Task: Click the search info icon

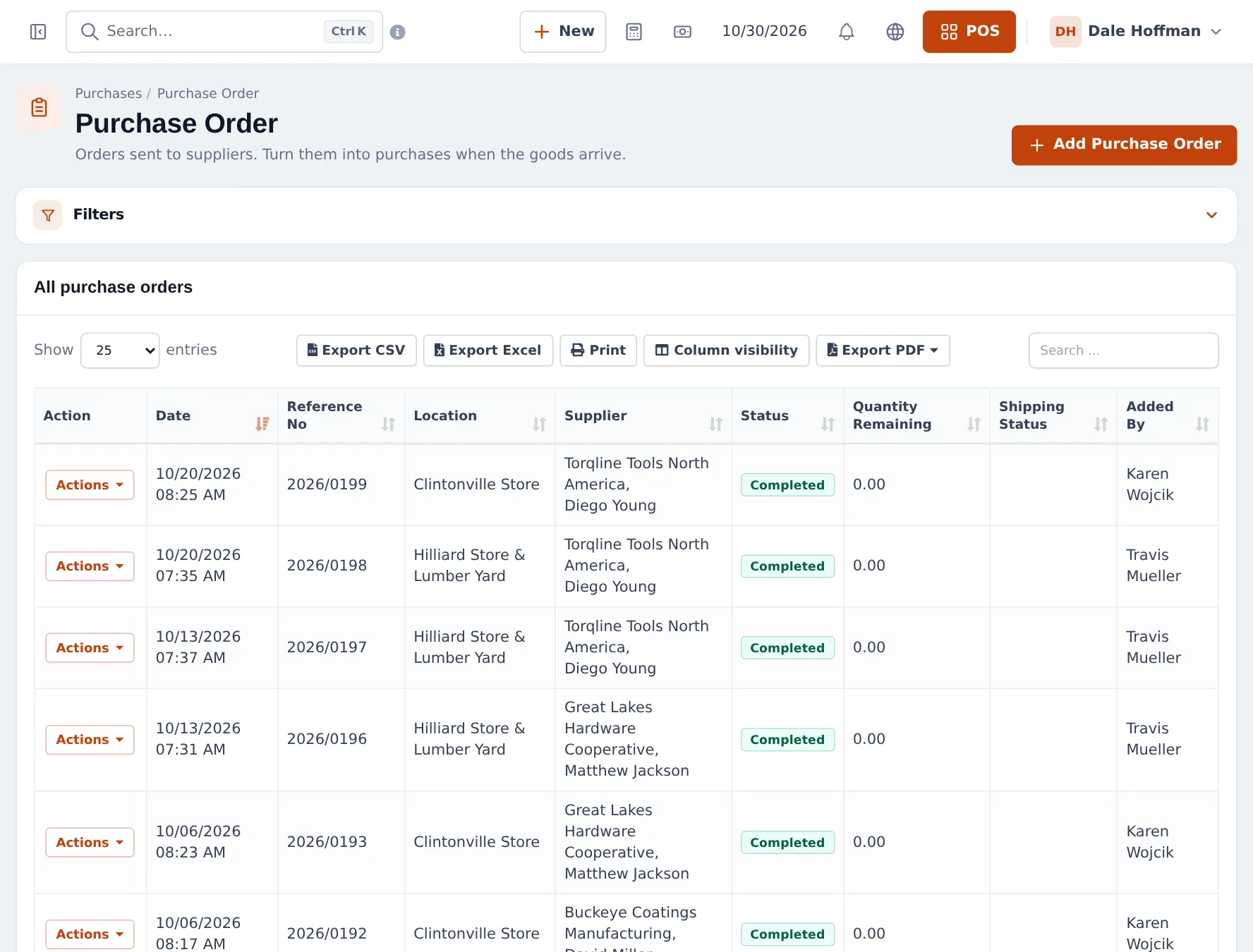Action: click(398, 32)
